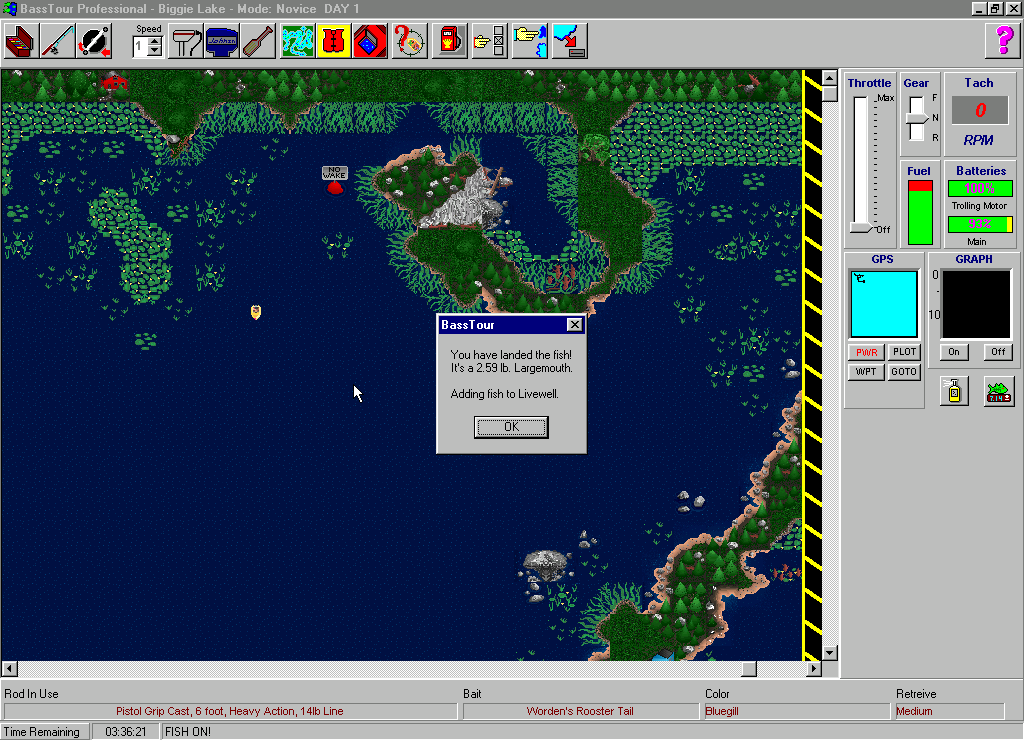
Task: Click the Medium retrieve field
Action: pyautogui.click(x=949, y=711)
